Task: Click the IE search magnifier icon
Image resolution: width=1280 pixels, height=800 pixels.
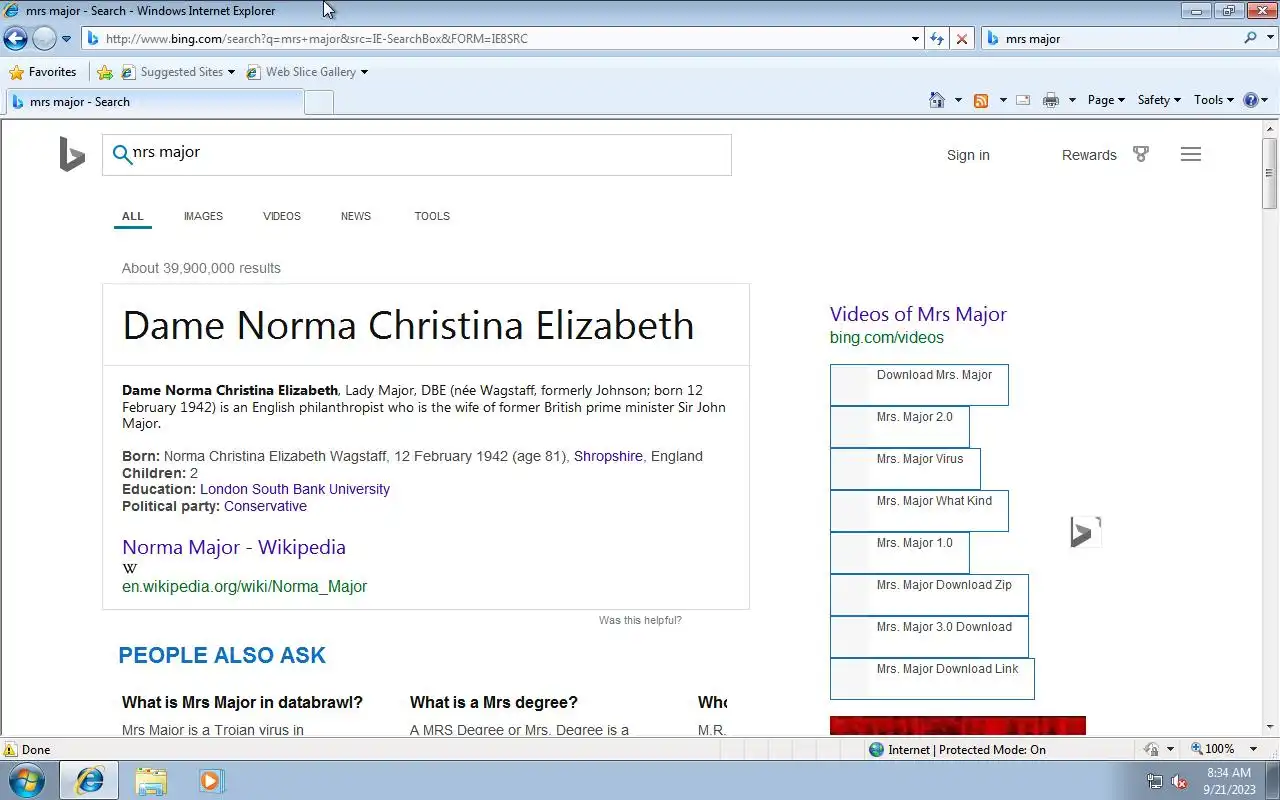Action: (1250, 38)
